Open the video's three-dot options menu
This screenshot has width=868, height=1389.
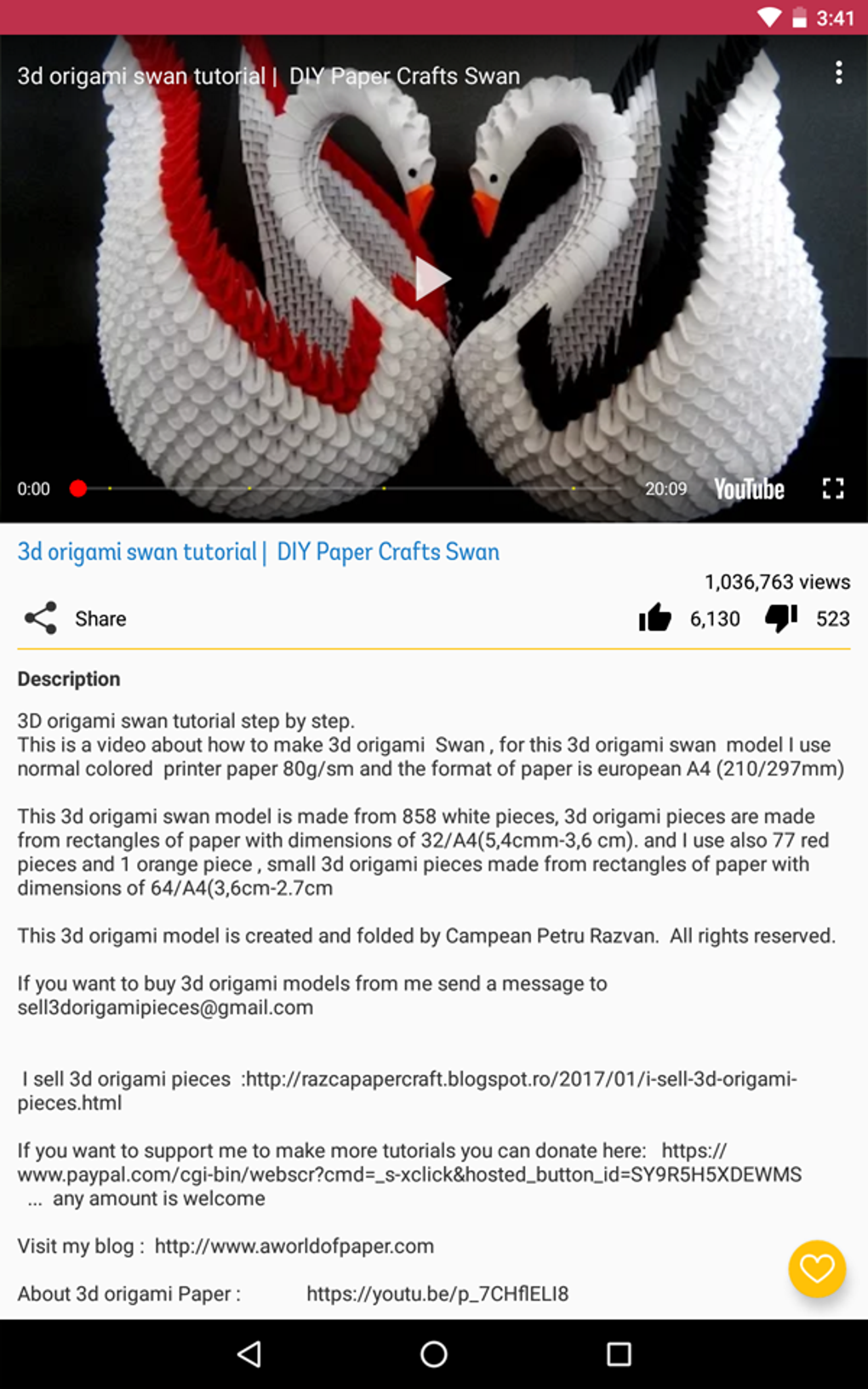click(838, 73)
